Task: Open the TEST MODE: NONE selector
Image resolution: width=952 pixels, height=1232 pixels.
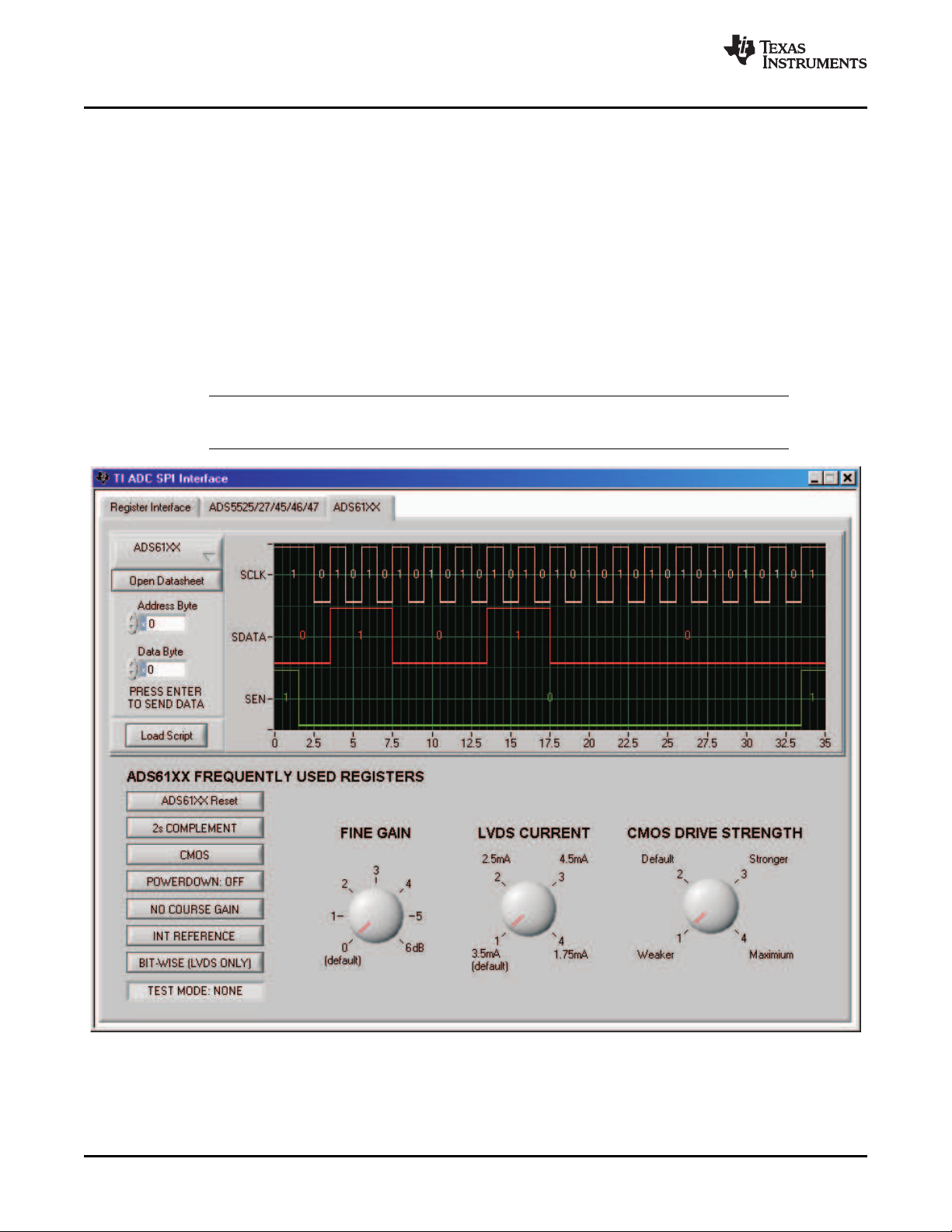Action: pos(195,991)
